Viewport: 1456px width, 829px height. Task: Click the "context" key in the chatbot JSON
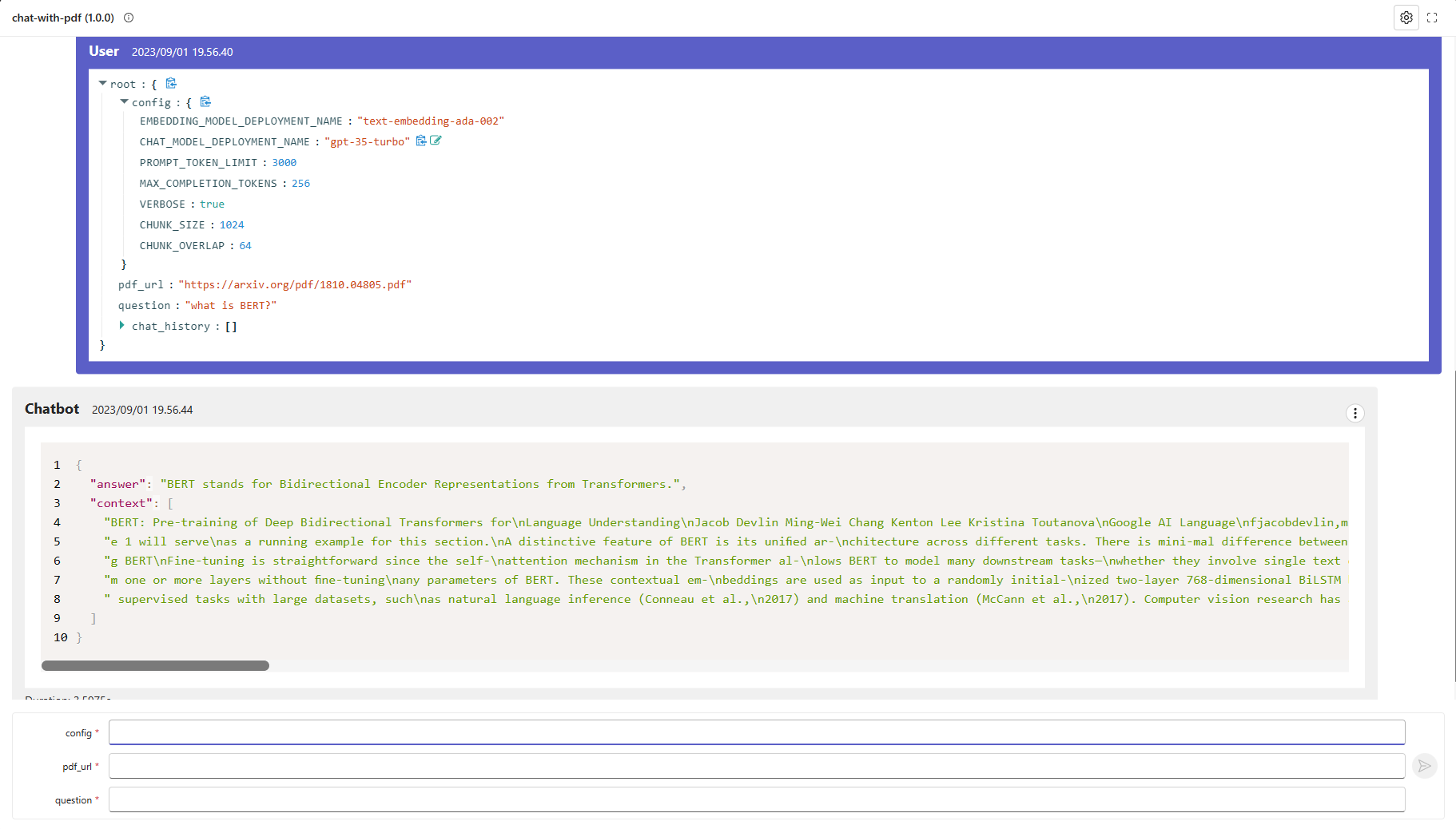pyautogui.click(x=122, y=503)
